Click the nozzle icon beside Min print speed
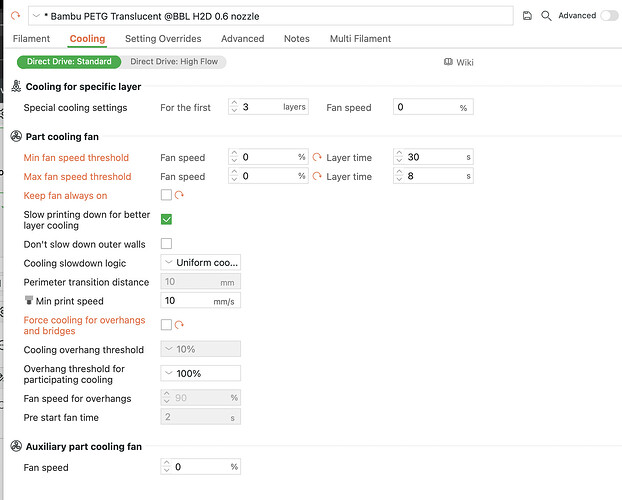Image resolution: width=622 pixels, height=500 pixels. pos(29,300)
